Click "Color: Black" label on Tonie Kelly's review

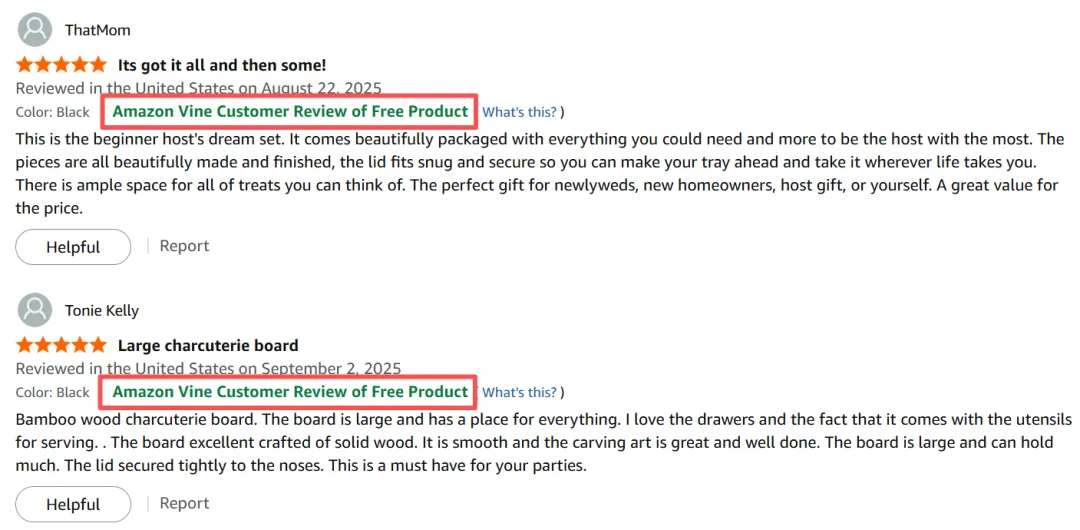pyautogui.click(x=53, y=392)
